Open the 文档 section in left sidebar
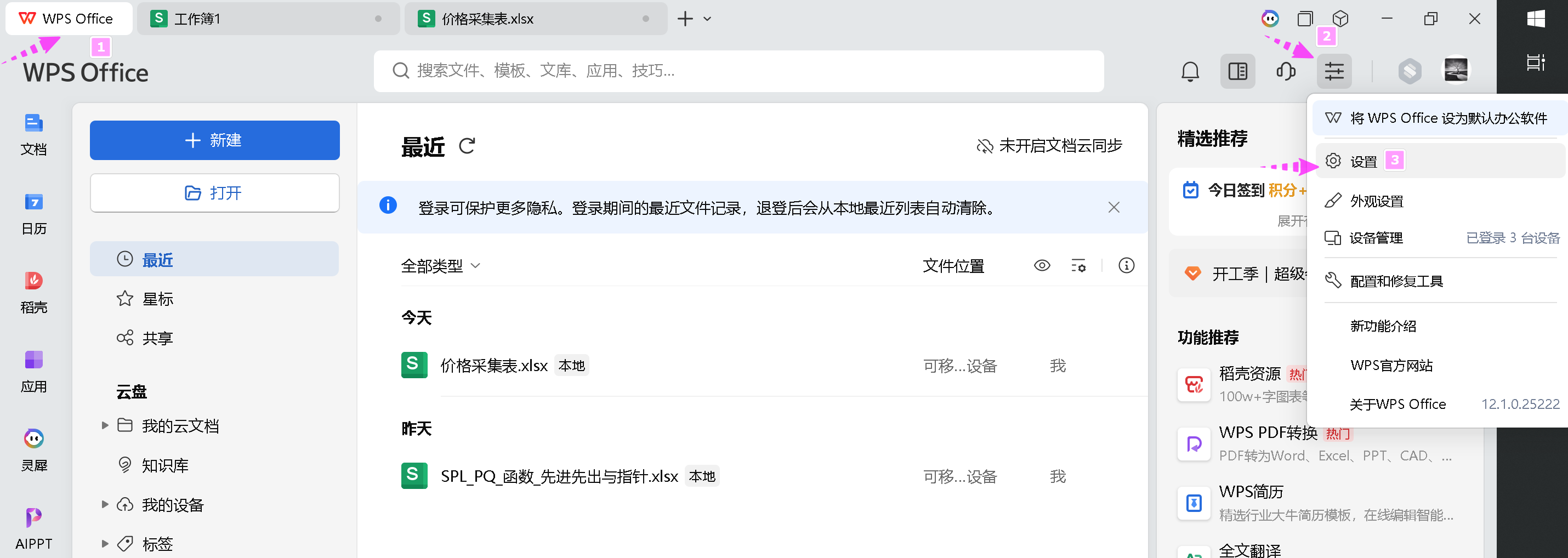 [x=33, y=134]
